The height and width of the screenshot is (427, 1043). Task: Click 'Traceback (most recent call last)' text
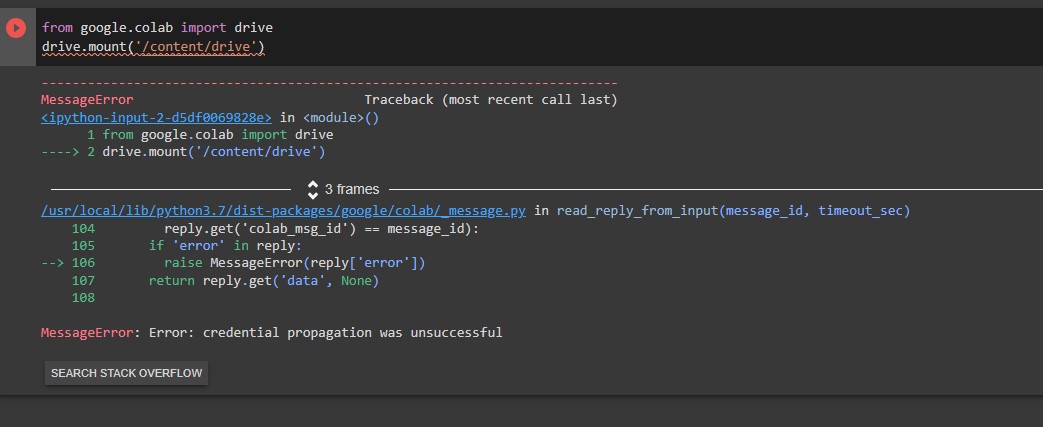(491, 100)
